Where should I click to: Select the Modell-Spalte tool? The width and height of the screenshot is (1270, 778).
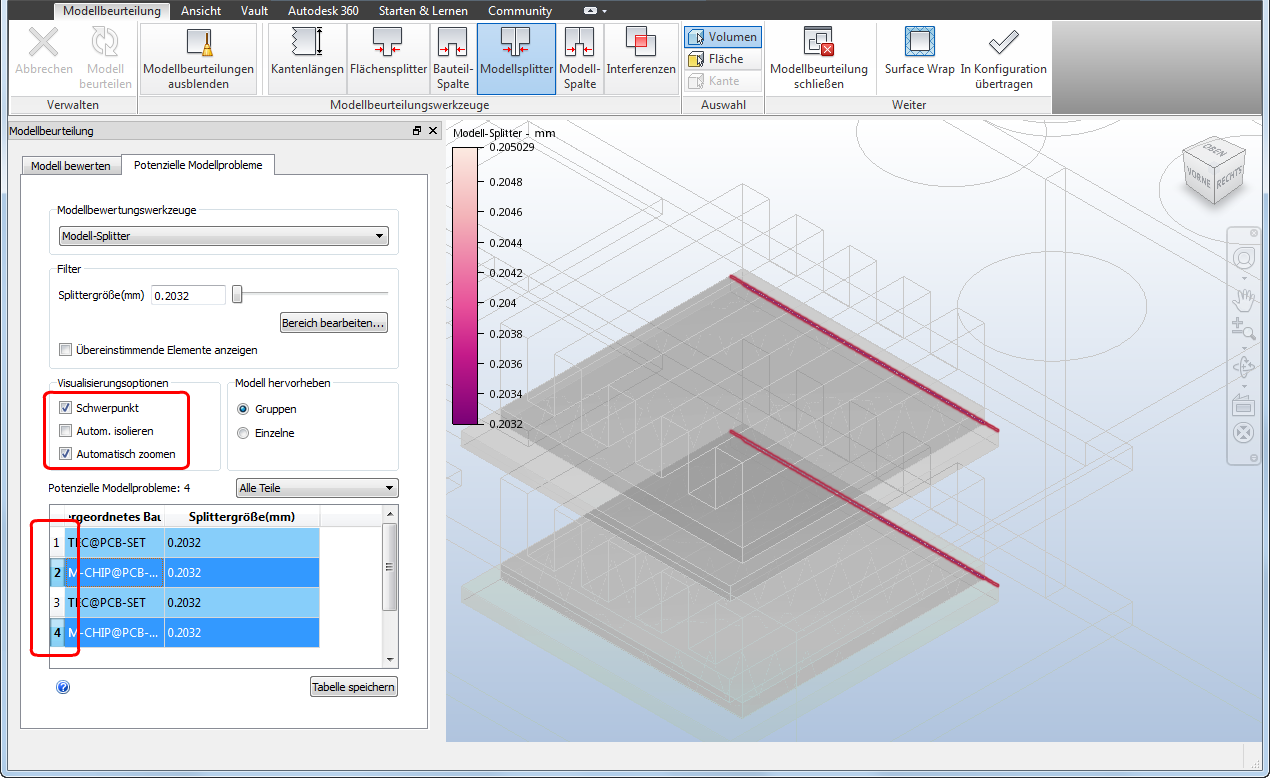click(x=580, y=58)
